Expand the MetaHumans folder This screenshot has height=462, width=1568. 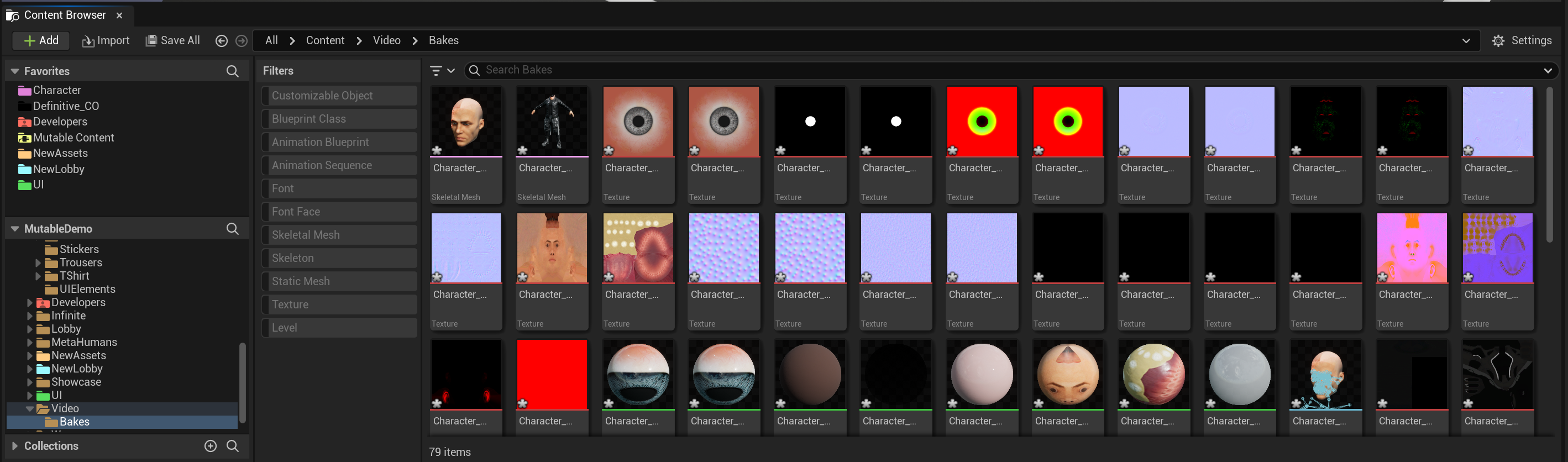29,343
